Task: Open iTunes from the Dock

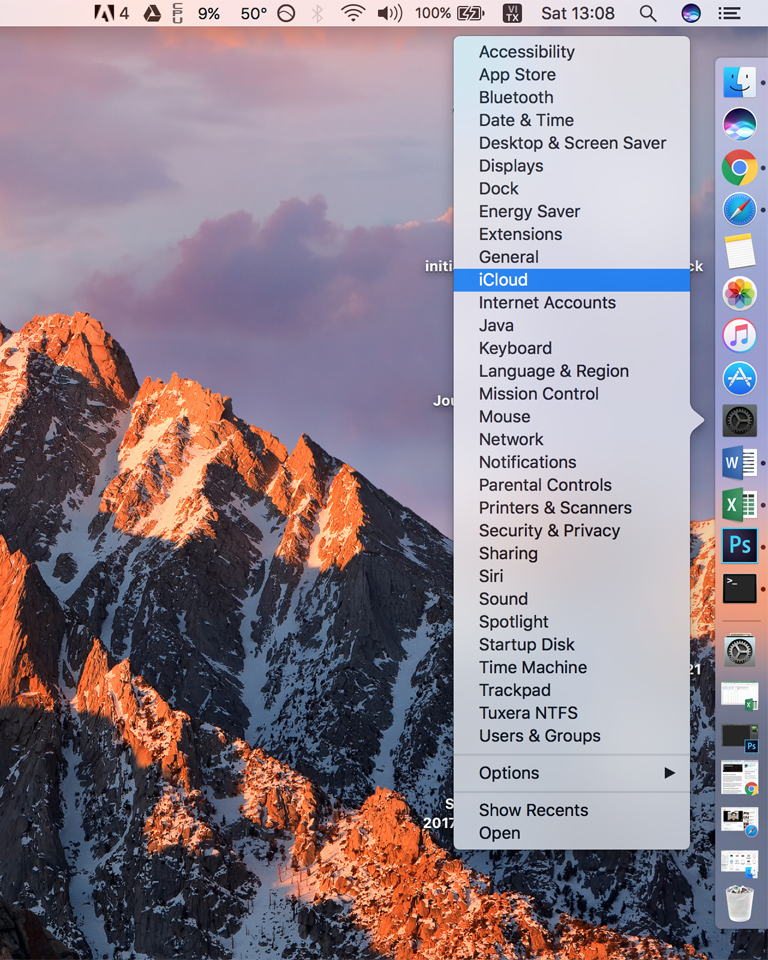Action: coord(739,336)
